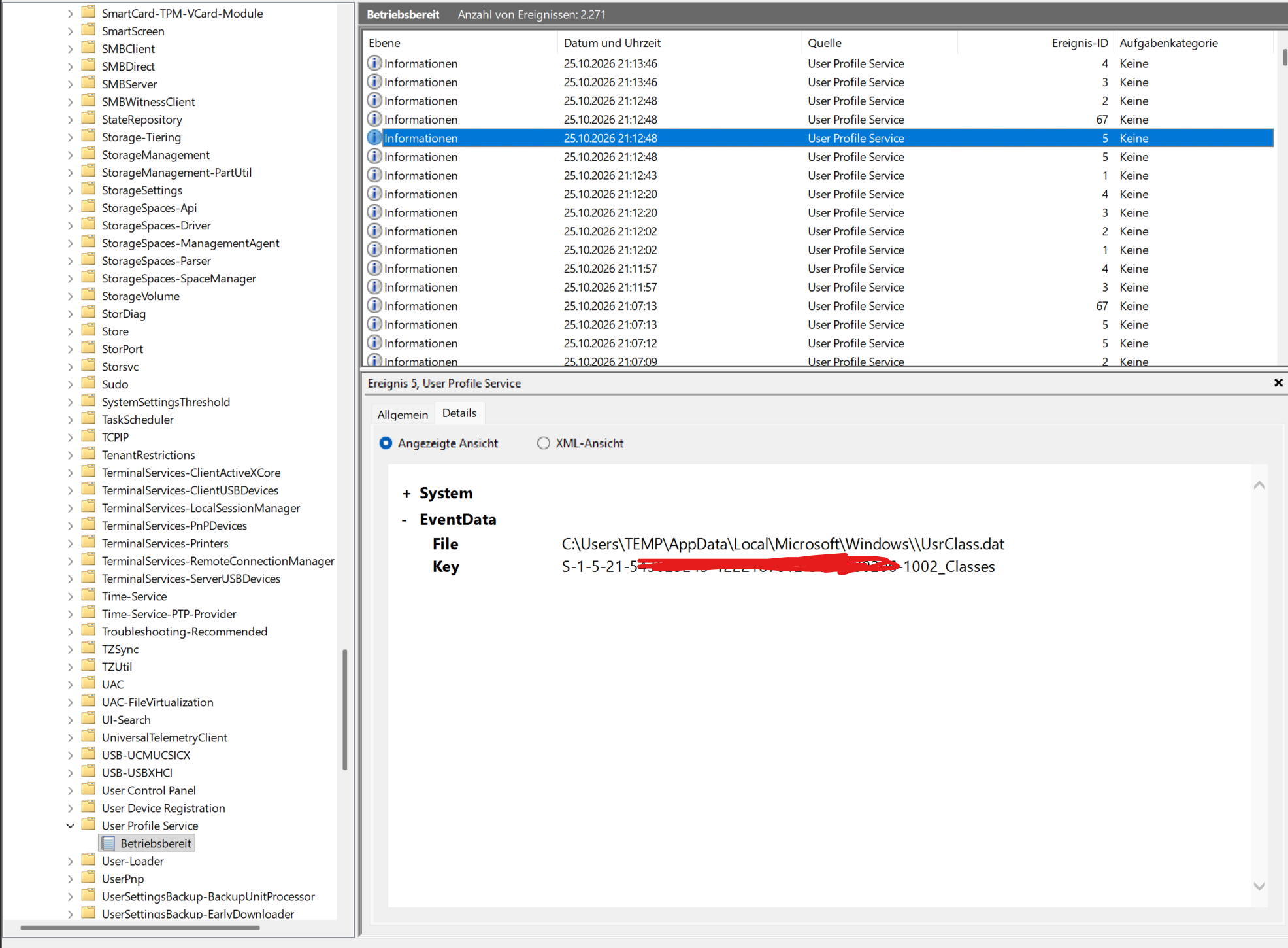Click the folder icon beside User-Loader
This screenshot has height=948, width=1288.
tap(88, 860)
